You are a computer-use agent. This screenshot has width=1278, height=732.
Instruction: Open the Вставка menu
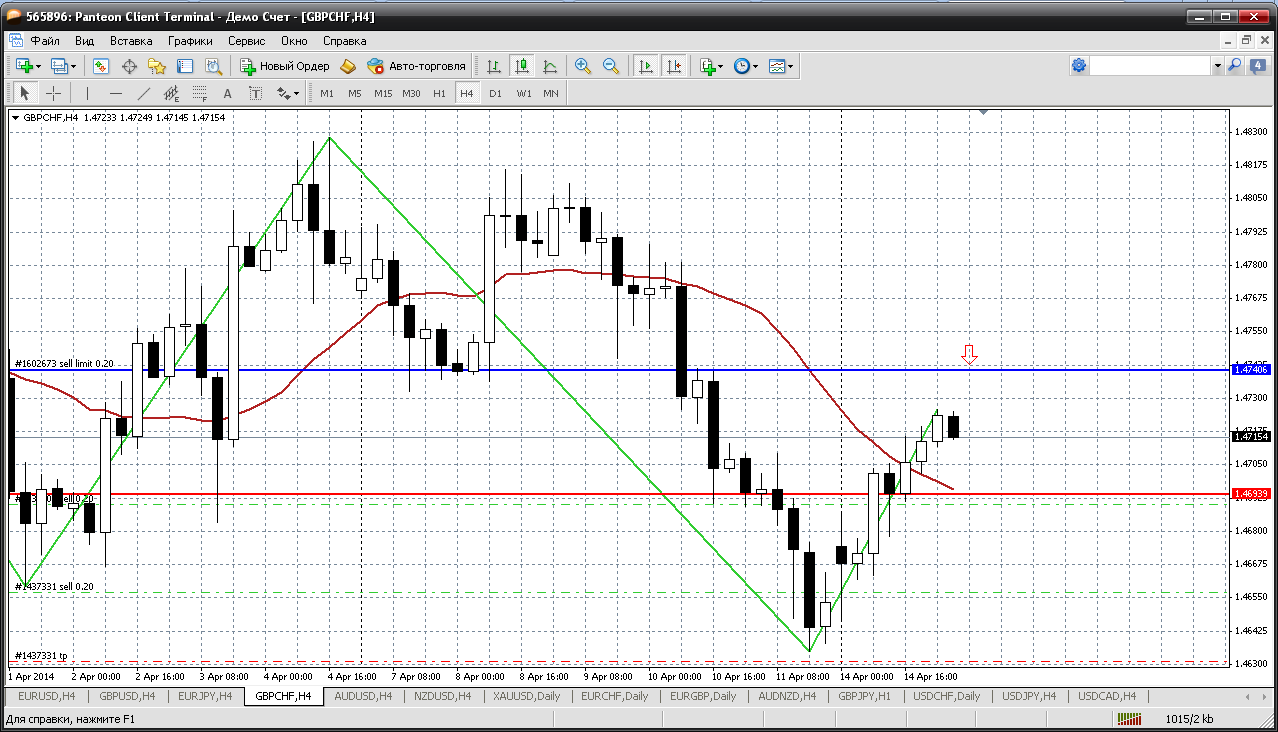click(131, 41)
